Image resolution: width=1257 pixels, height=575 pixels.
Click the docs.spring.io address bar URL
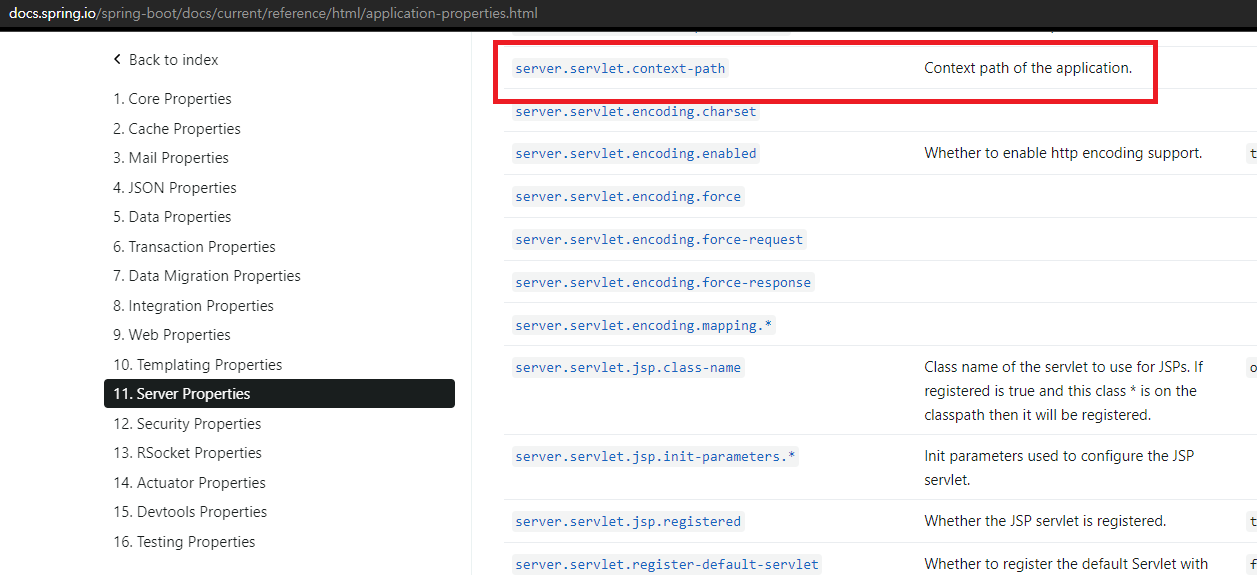[273, 13]
